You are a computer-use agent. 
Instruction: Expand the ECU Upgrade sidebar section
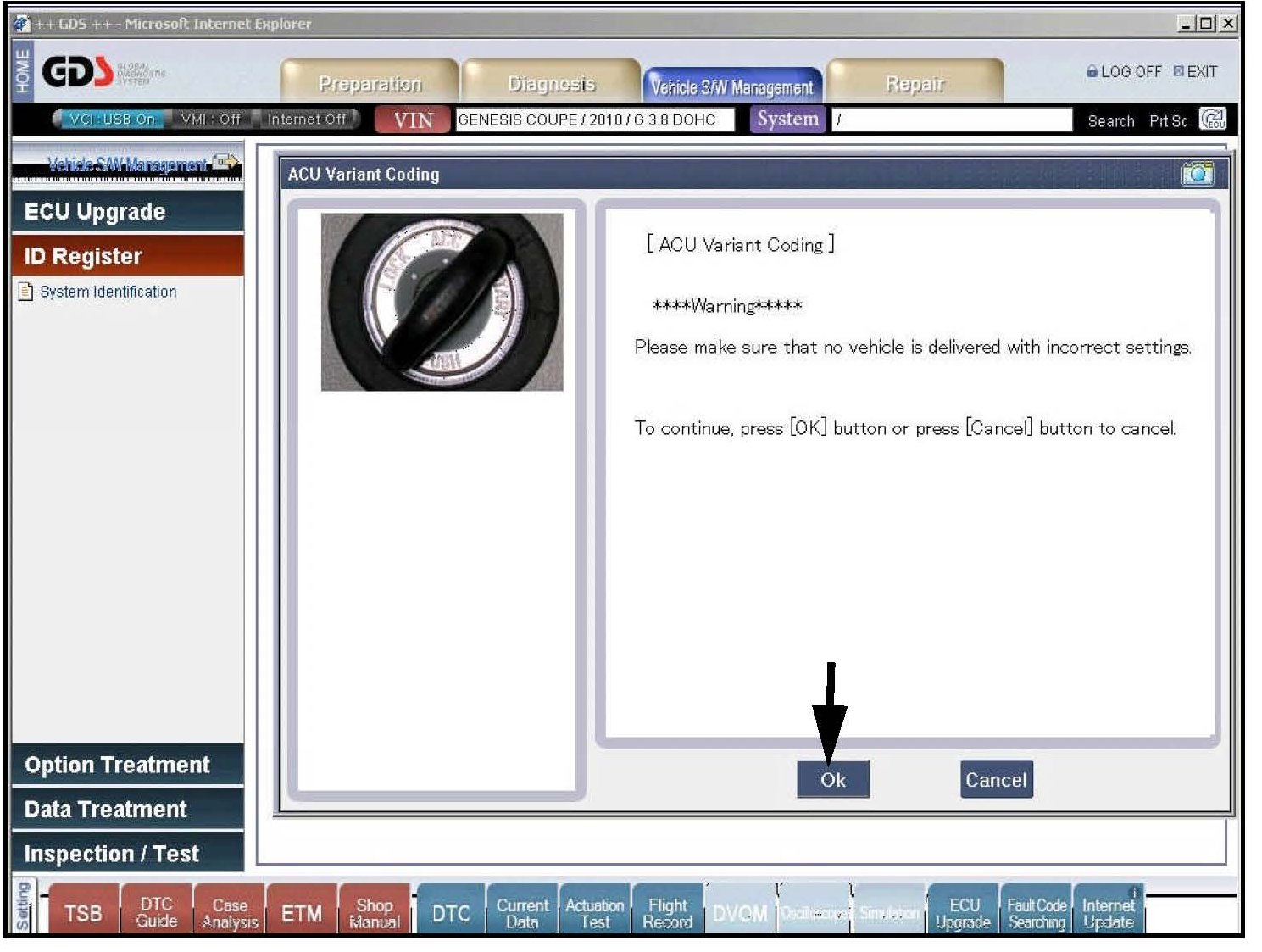(127, 212)
